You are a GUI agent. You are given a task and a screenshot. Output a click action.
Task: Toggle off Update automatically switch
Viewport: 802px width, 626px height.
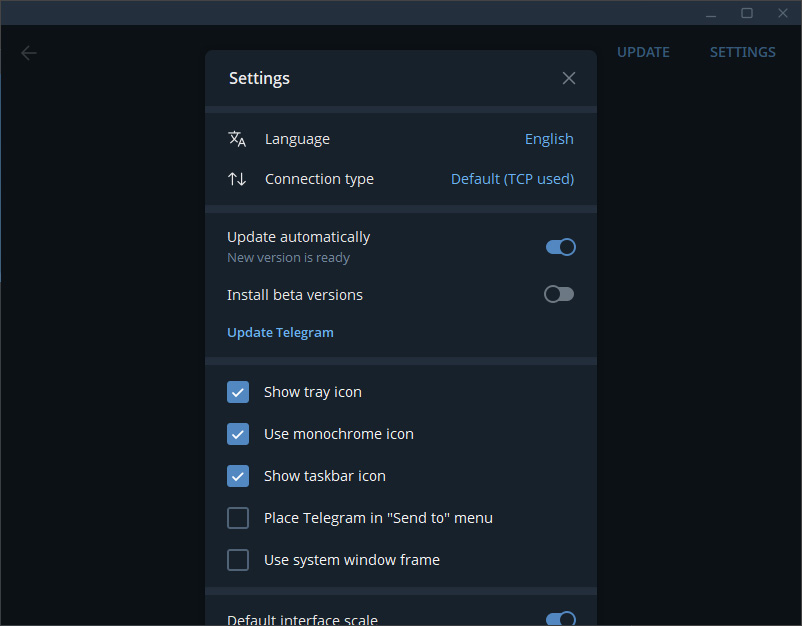(x=560, y=247)
